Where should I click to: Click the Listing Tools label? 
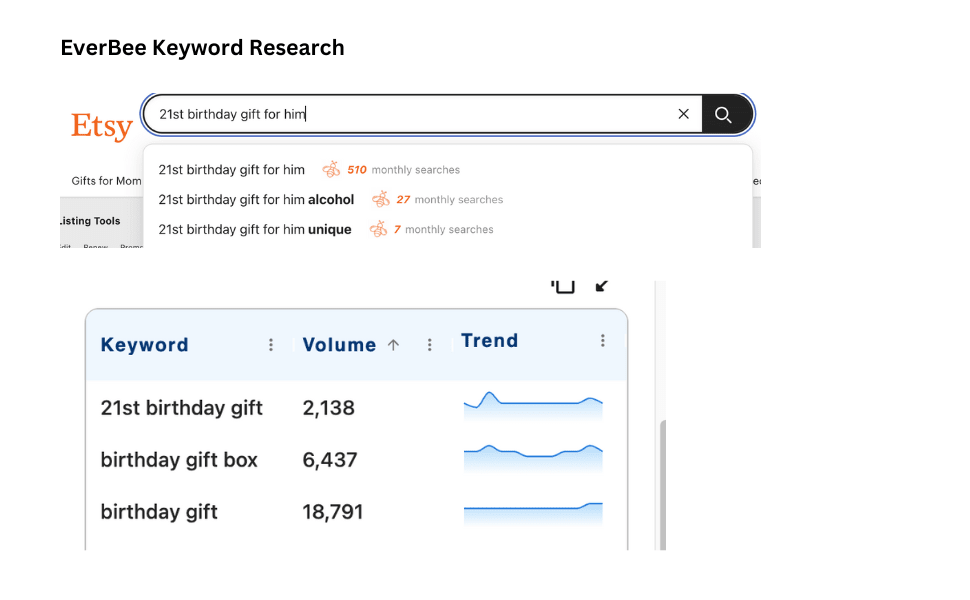(90, 221)
